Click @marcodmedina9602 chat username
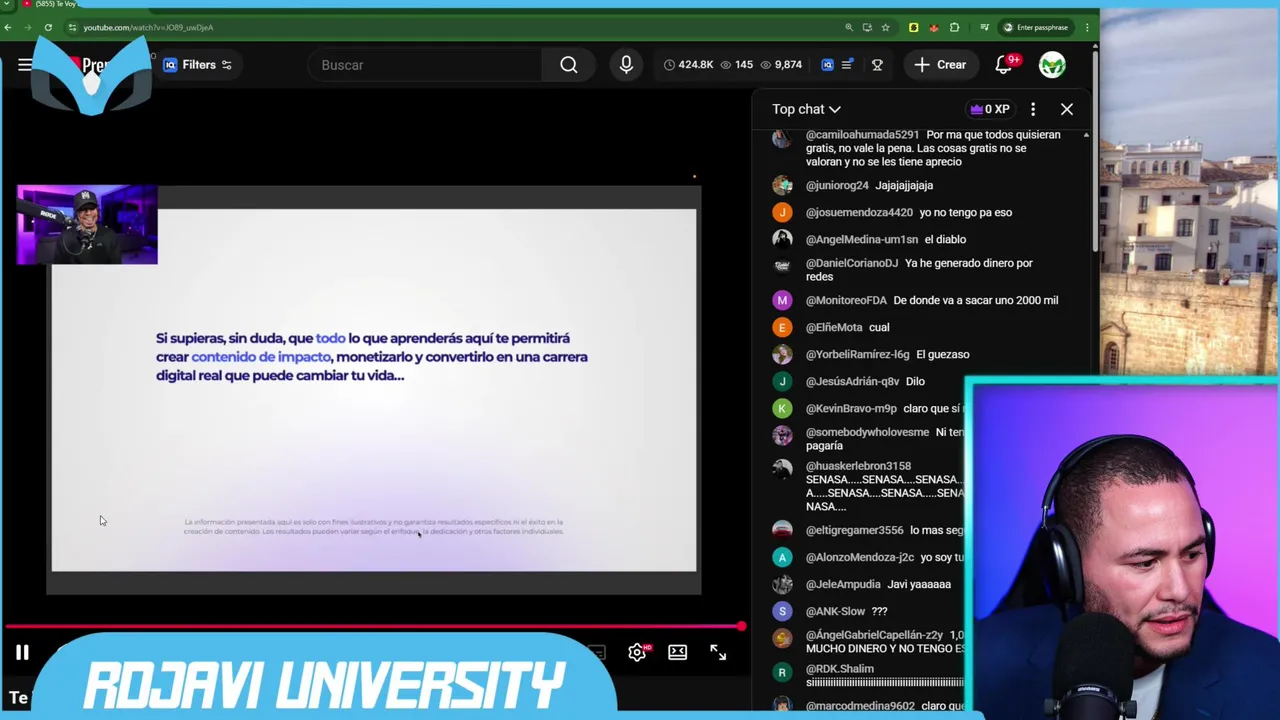Viewport: 1280px width, 720px height. [x=860, y=706]
